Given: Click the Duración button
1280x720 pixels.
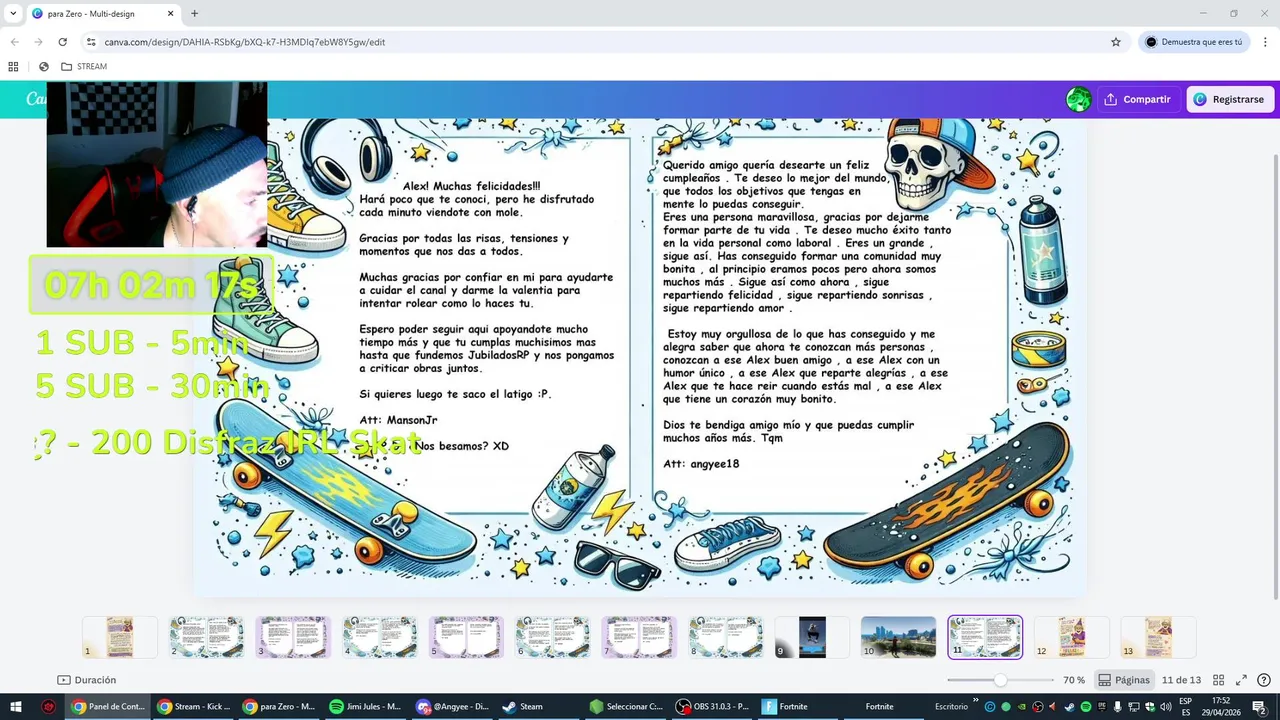Looking at the screenshot, I should click(87, 680).
